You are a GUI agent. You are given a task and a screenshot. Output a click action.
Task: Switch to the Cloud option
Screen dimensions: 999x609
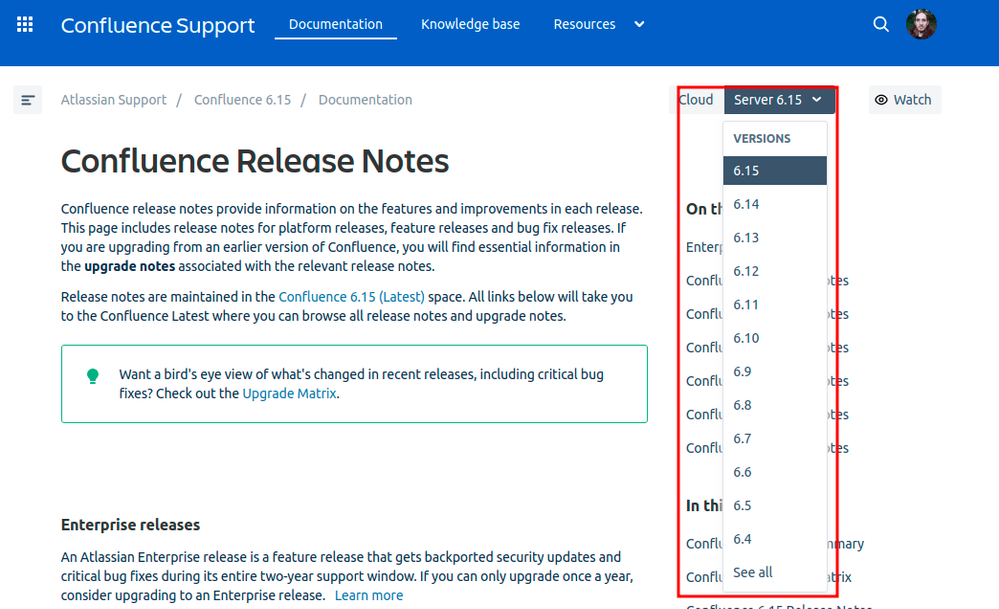[x=696, y=100]
